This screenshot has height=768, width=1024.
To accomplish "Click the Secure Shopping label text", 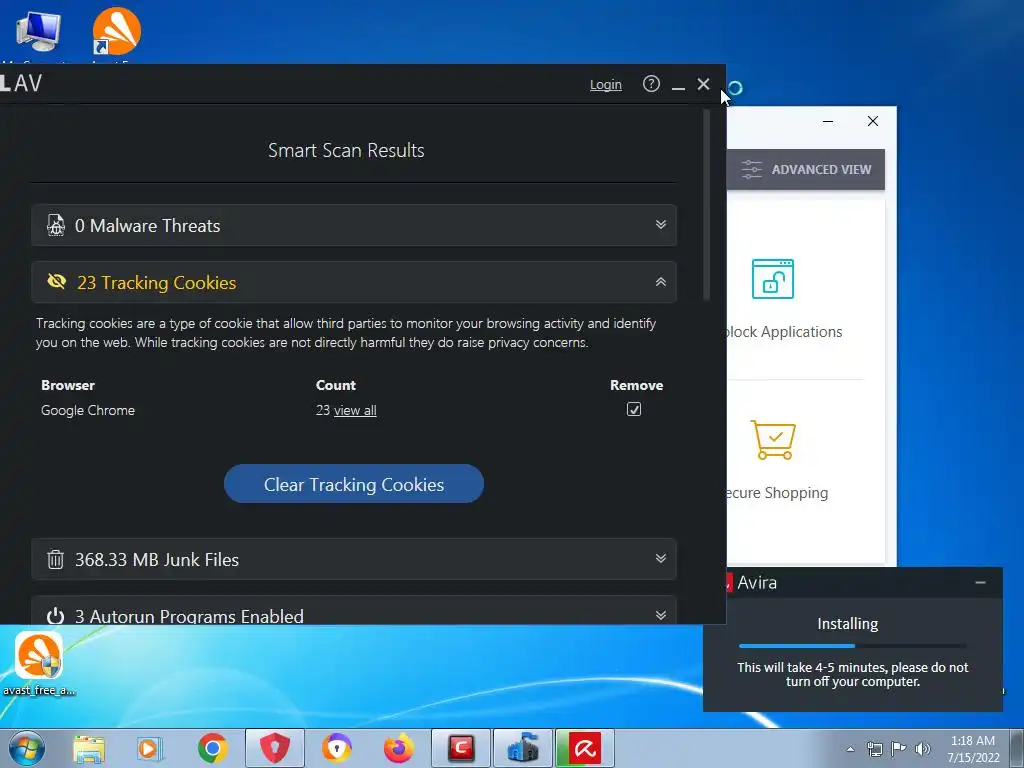I will click(x=777, y=493).
